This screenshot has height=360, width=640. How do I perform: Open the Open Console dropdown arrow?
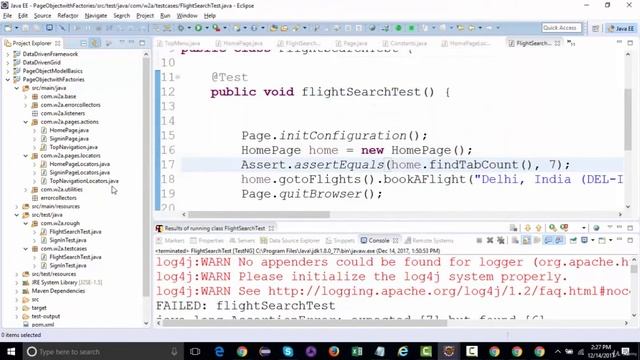pyautogui.click(x=611, y=240)
